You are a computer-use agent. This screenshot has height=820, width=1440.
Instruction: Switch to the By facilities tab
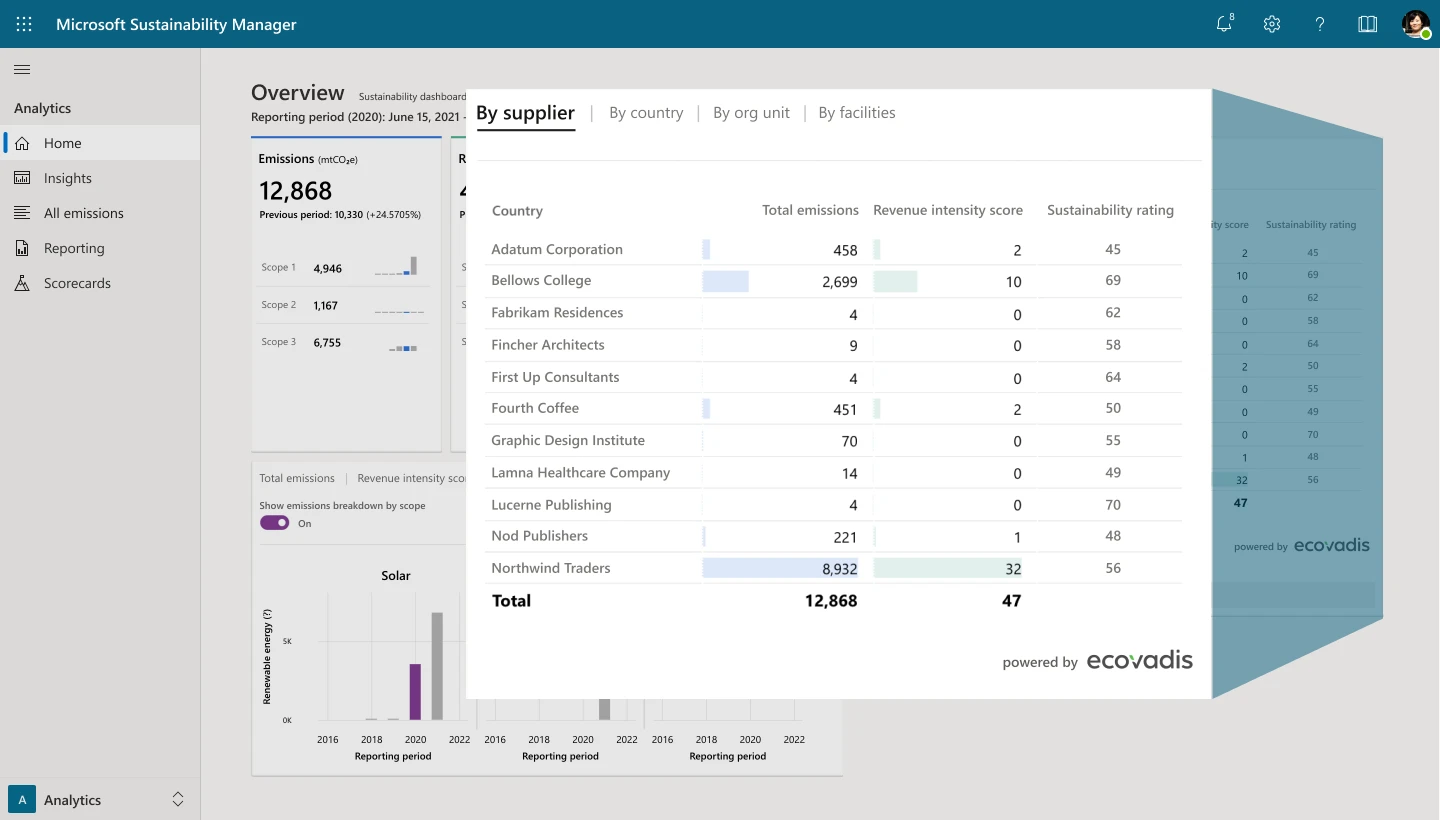click(856, 112)
